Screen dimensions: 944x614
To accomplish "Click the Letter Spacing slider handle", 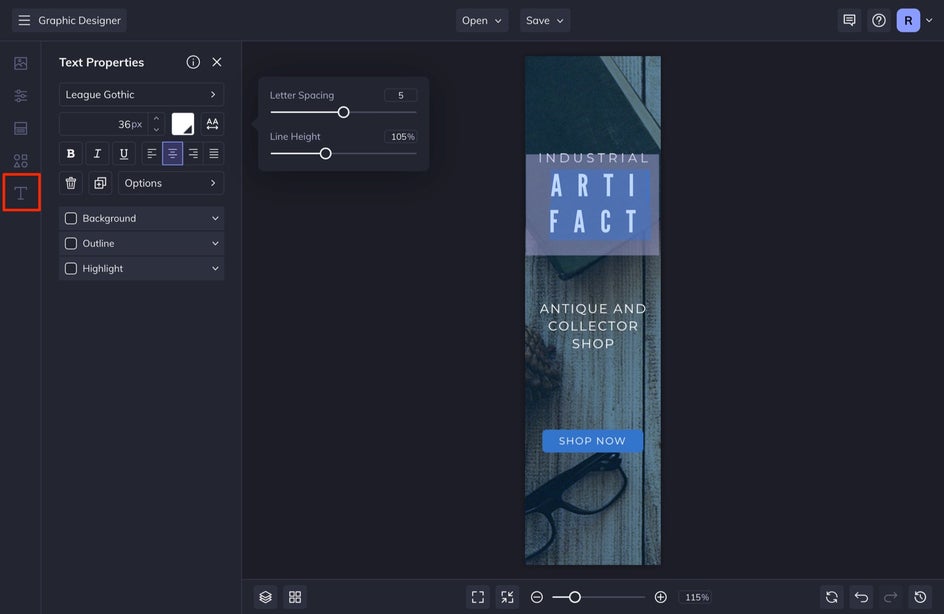I will click(x=343, y=112).
